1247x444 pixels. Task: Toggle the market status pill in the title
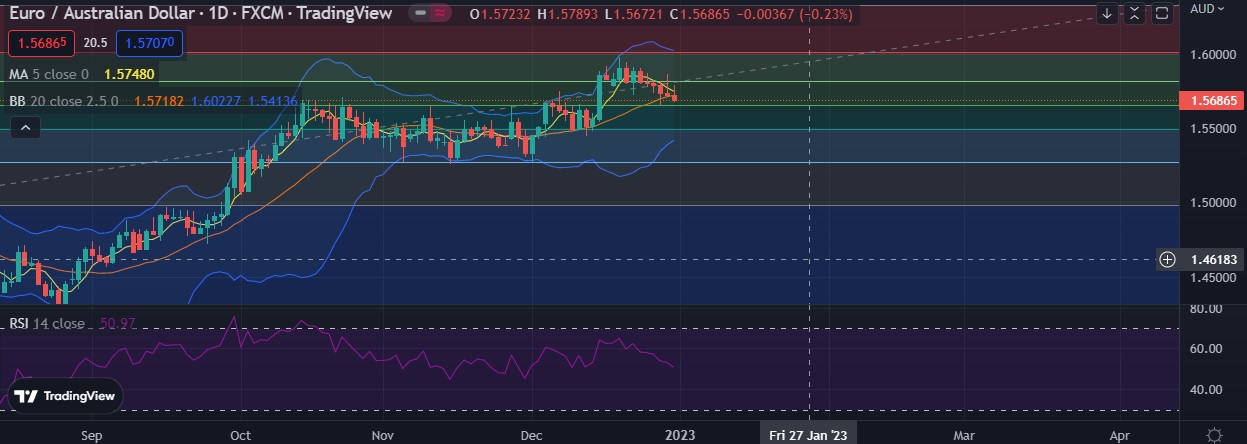[433, 13]
